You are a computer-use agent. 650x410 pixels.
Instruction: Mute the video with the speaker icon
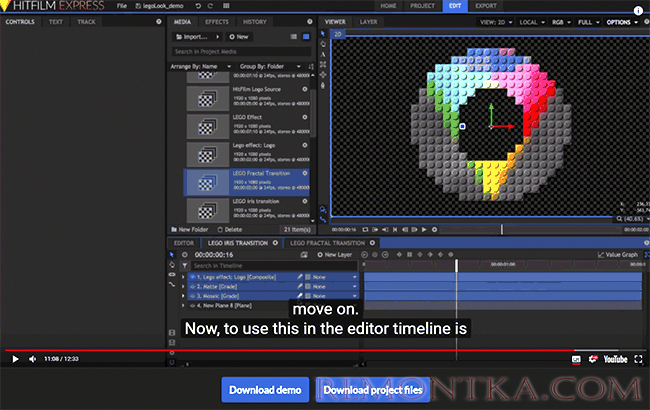pos(30,359)
